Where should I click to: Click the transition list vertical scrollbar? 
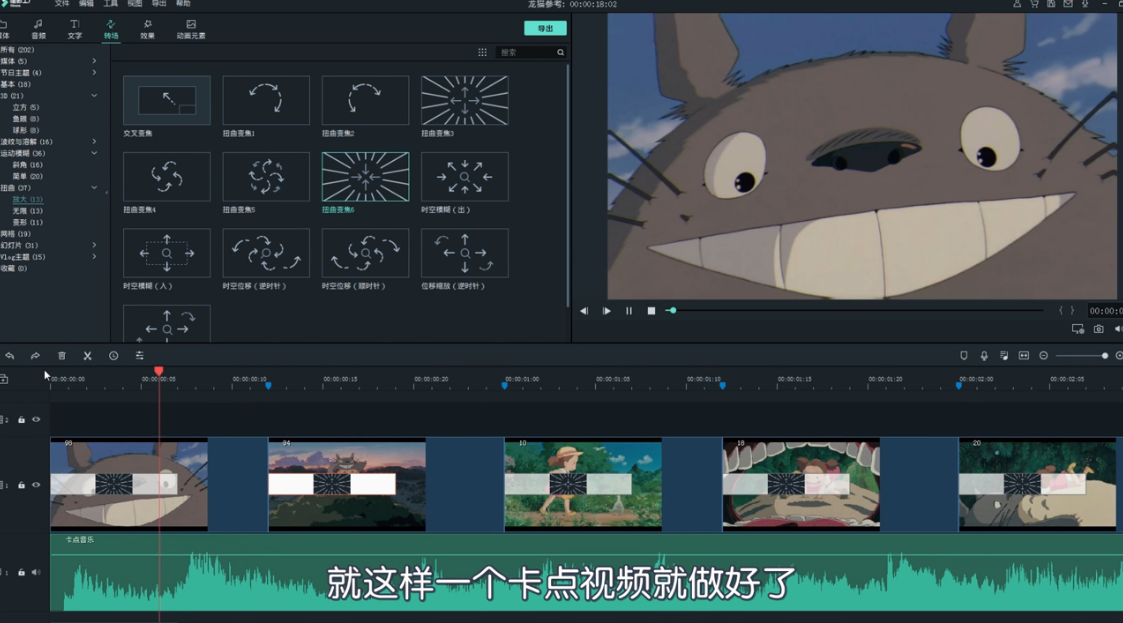click(x=568, y=186)
